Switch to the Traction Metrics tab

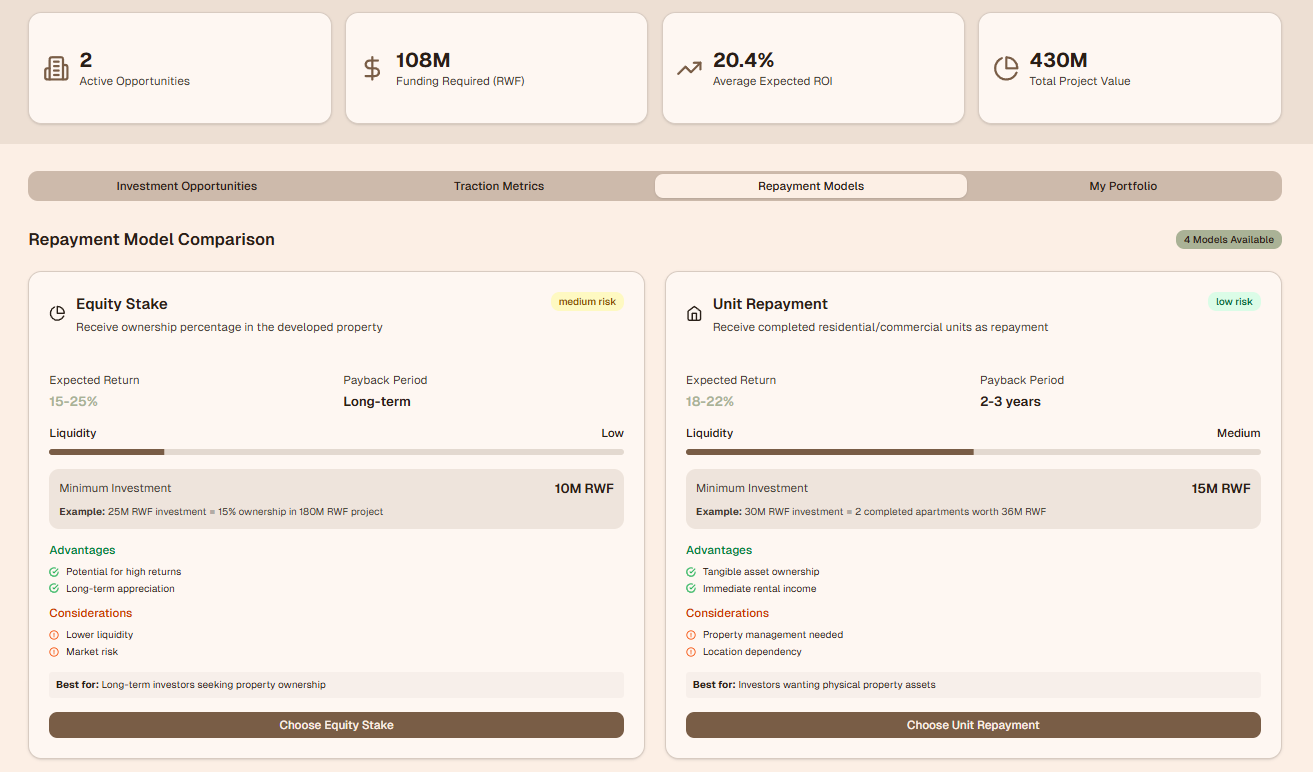pyautogui.click(x=499, y=186)
